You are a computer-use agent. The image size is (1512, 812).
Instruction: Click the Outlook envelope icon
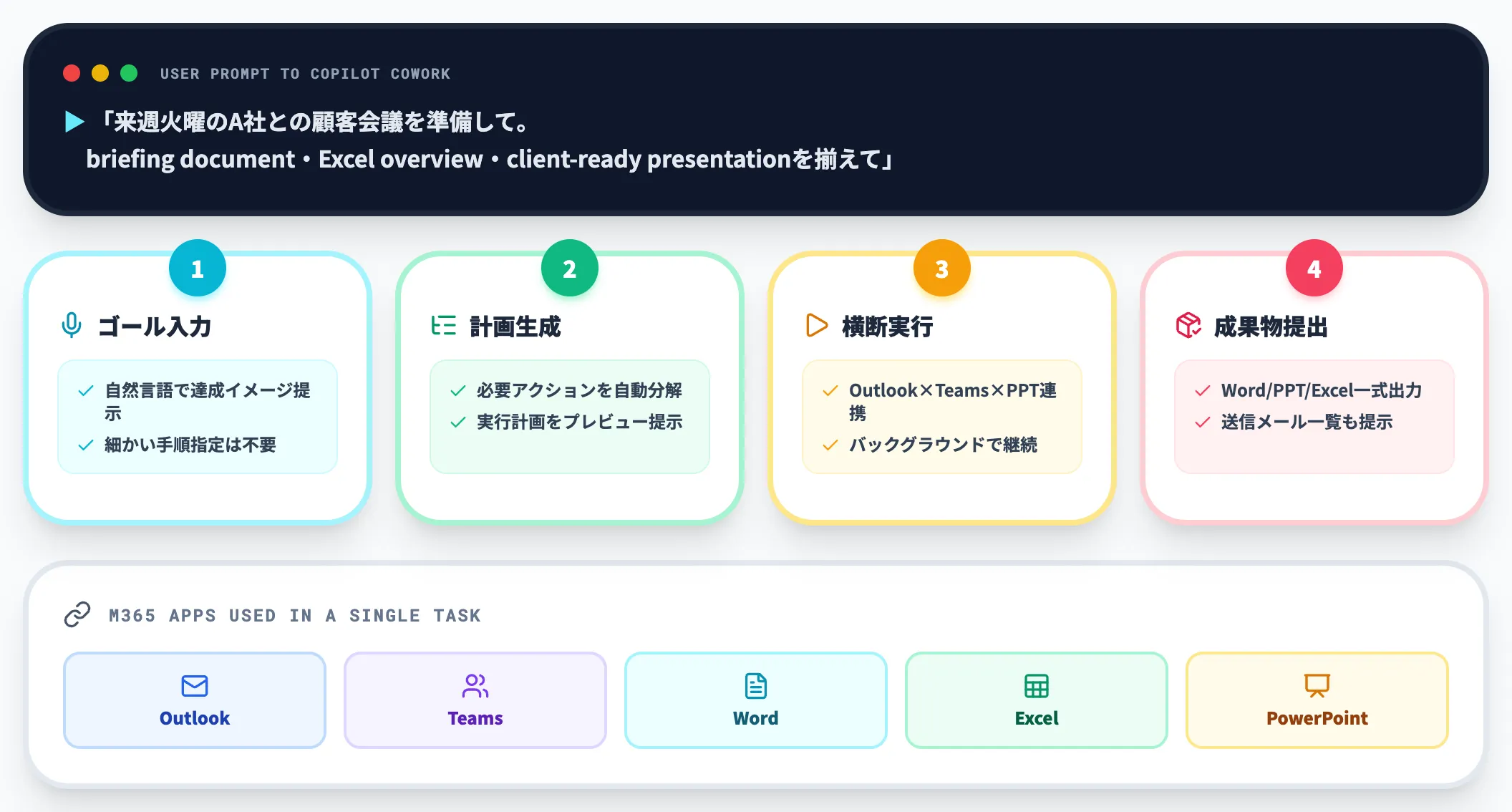click(195, 686)
